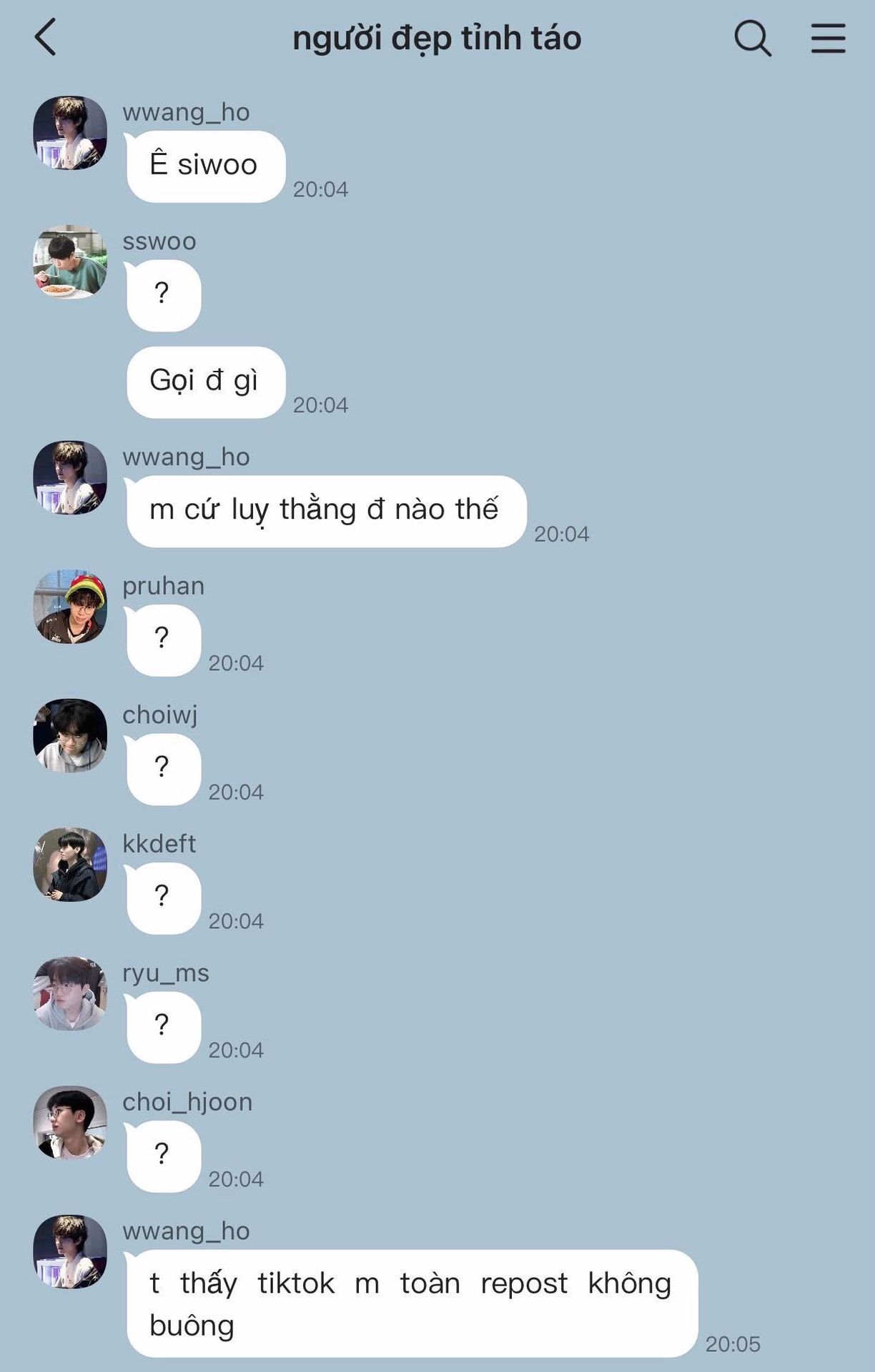The height and width of the screenshot is (1372, 875).
Task: Tap the group title người đẹp tỉnh táo
Action: (437, 38)
